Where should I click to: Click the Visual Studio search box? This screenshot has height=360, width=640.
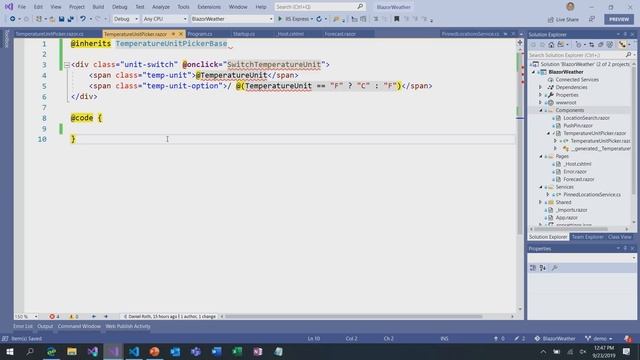click(320, 7)
